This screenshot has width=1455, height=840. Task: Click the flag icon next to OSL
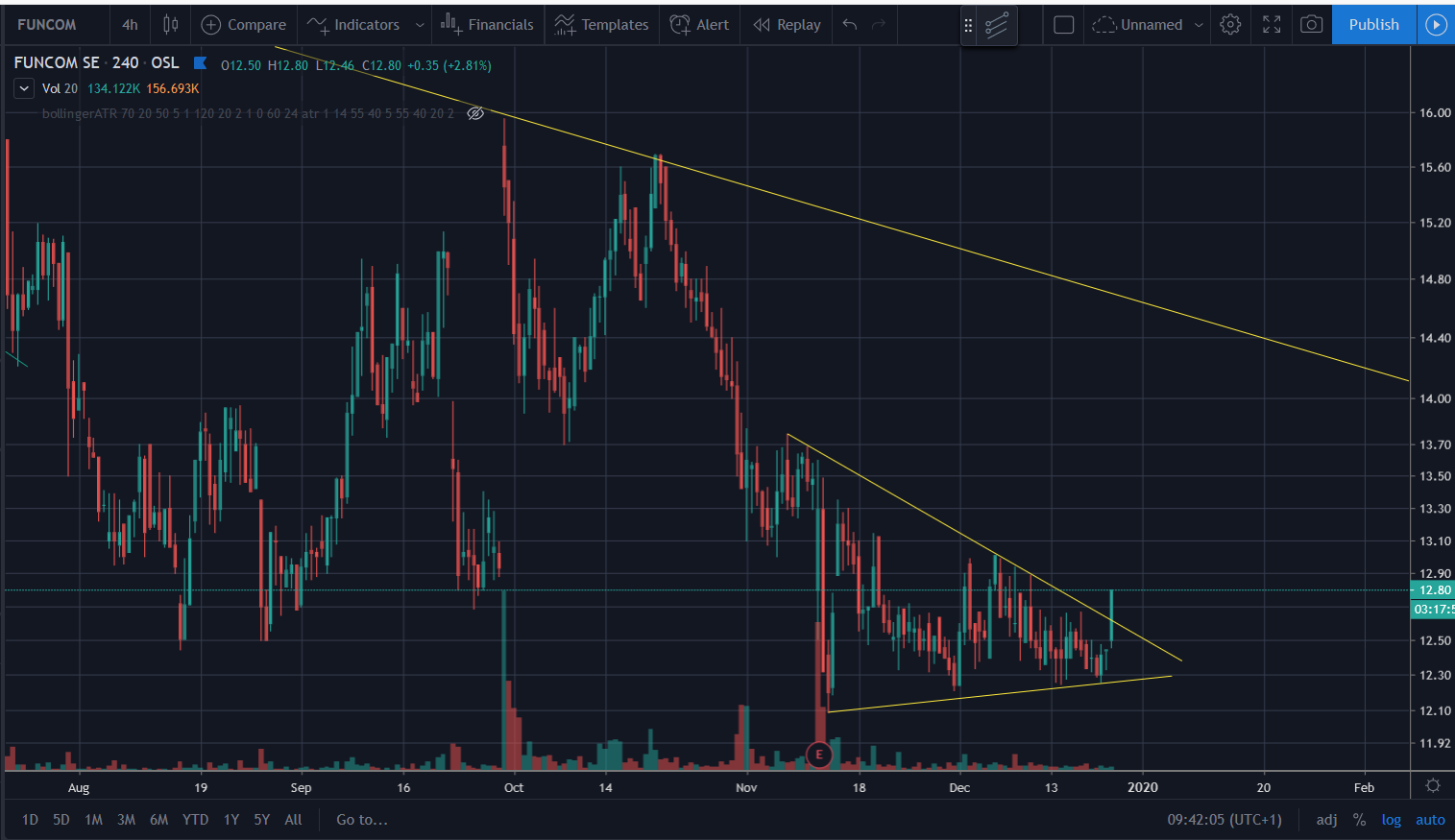tap(200, 63)
